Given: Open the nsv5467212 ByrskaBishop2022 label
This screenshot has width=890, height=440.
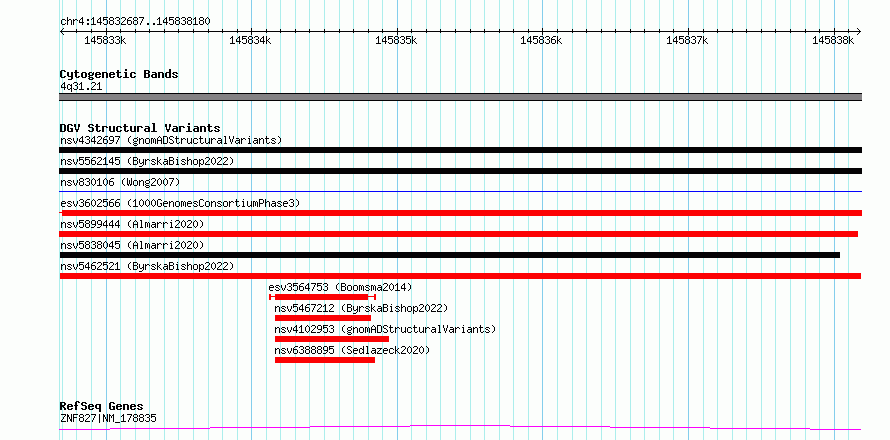Looking at the screenshot, I should [x=361, y=308].
